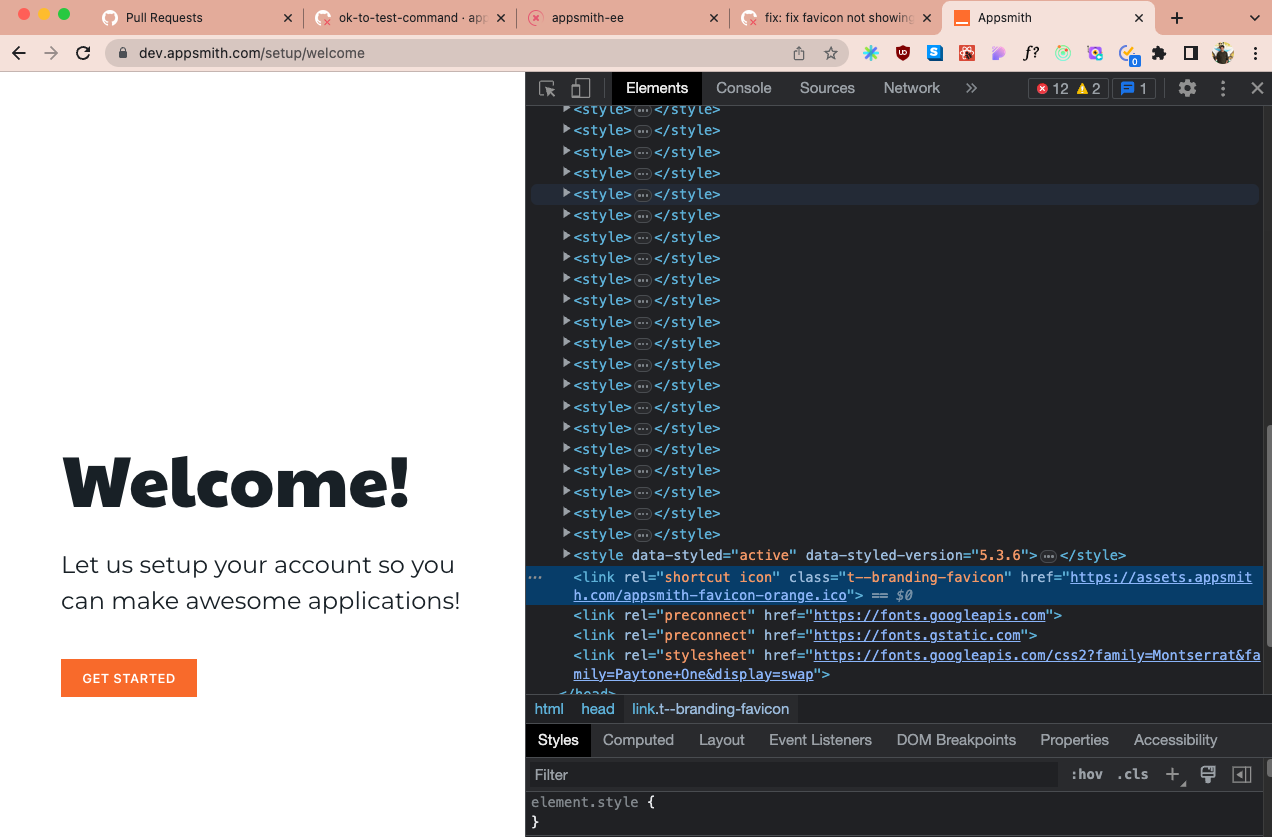The width and height of the screenshot is (1272, 837).
Task: Open the blue checkmark extension with 0 badge
Action: click(1128, 54)
